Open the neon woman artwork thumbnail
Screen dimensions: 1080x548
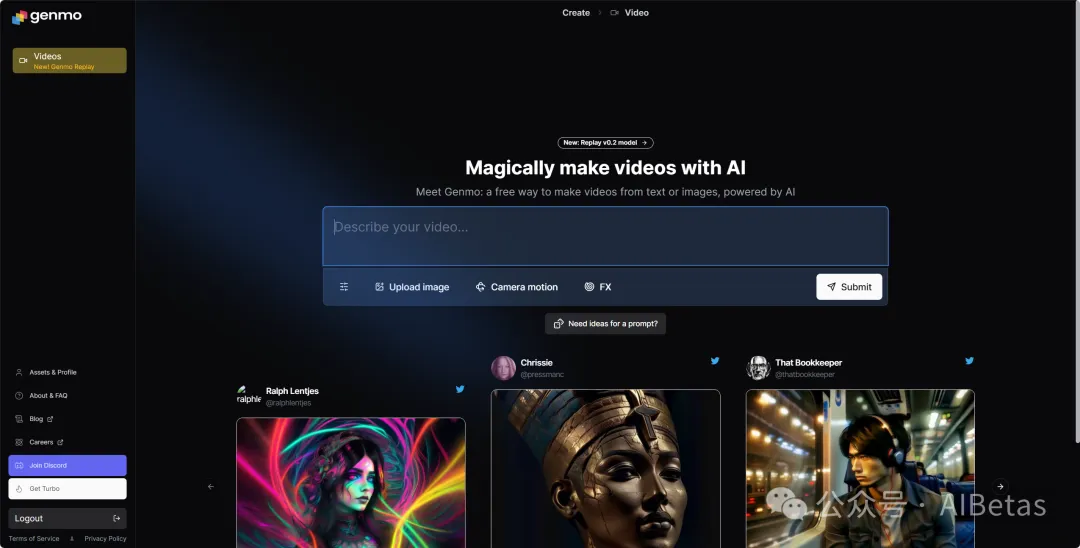tap(351, 483)
